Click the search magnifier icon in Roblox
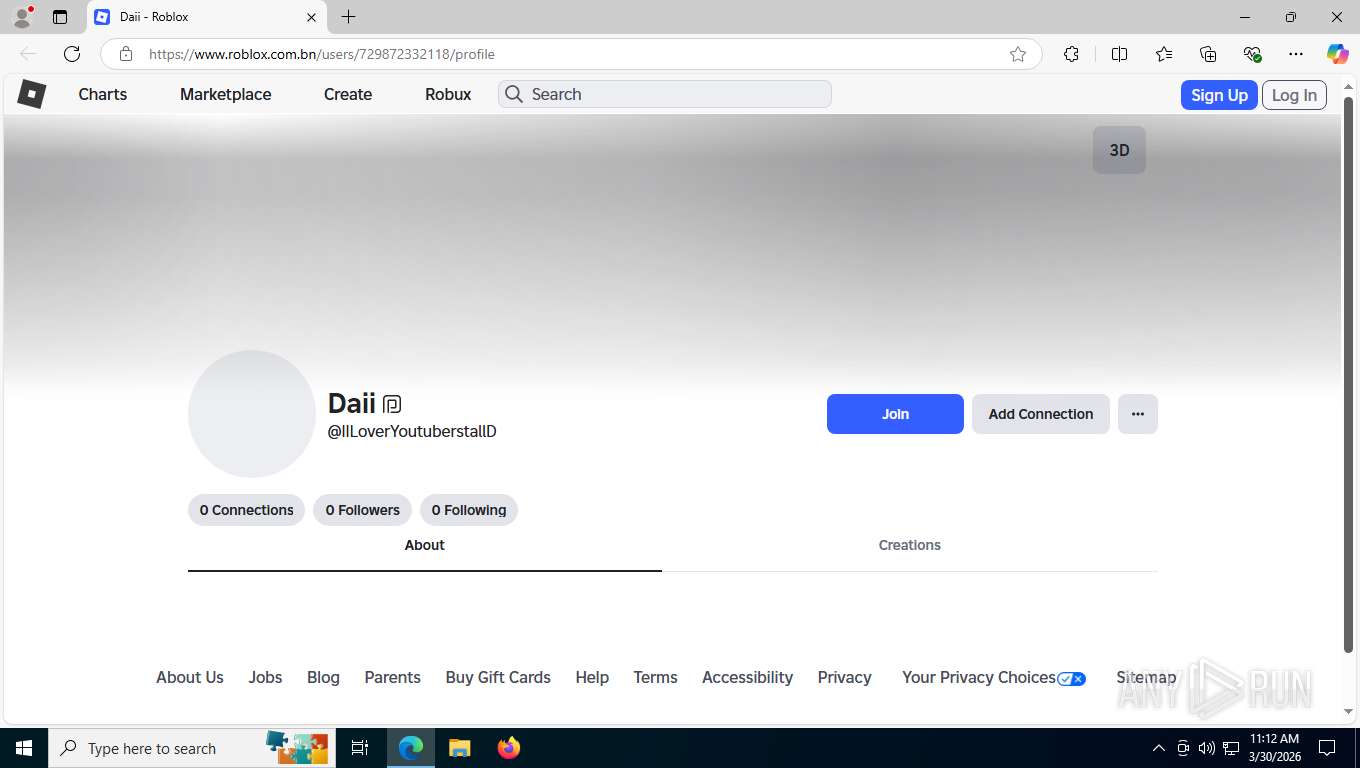 (514, 94)
